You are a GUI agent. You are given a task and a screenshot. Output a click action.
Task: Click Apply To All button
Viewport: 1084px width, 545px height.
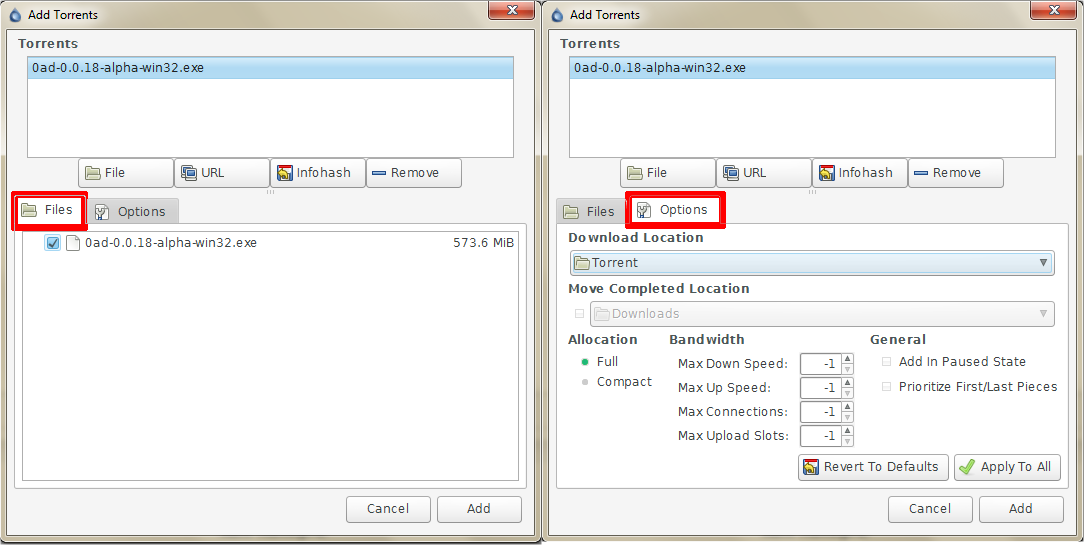(1007, 467)
